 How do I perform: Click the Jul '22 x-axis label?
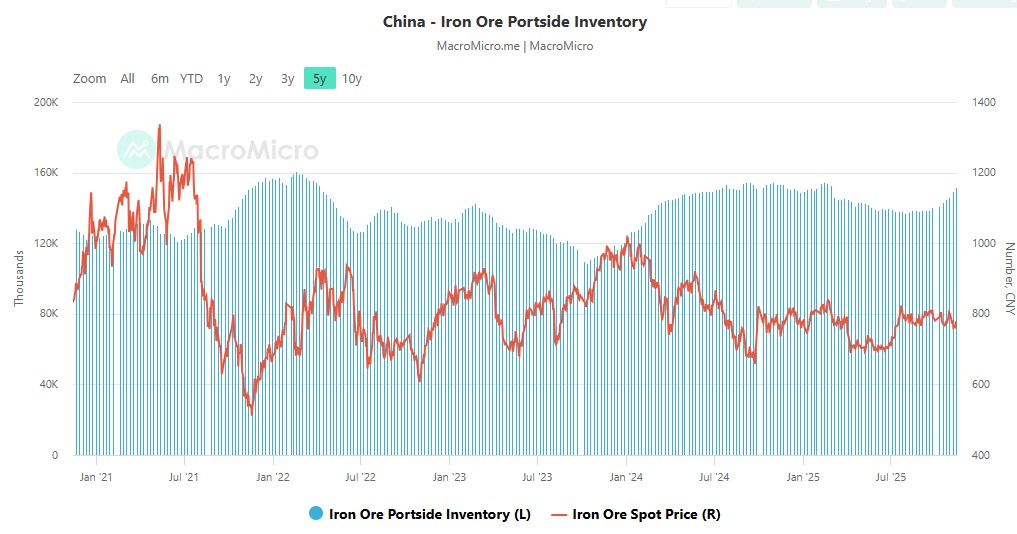click(359, 477)
